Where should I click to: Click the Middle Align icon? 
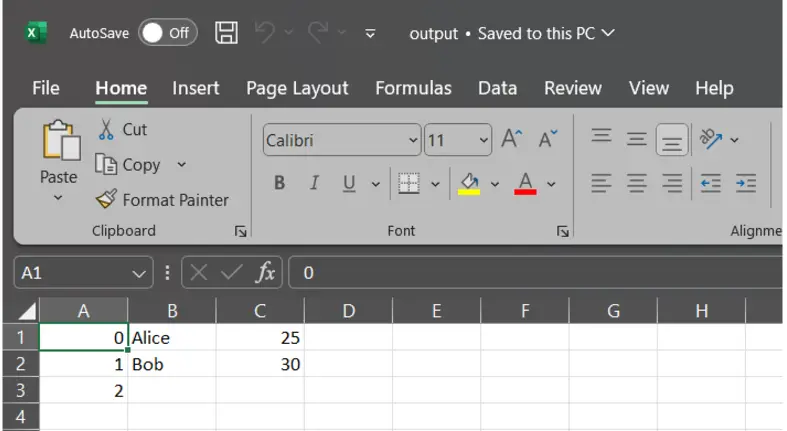point(636,139)
